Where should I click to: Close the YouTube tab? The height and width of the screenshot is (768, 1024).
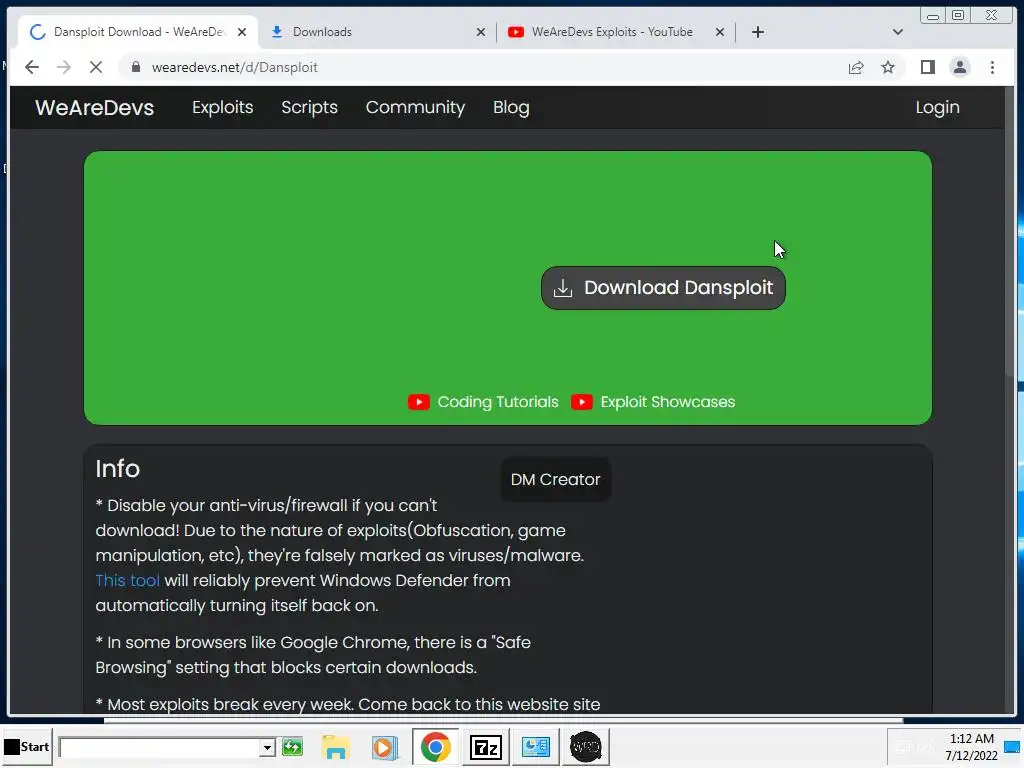coord(720,32)
